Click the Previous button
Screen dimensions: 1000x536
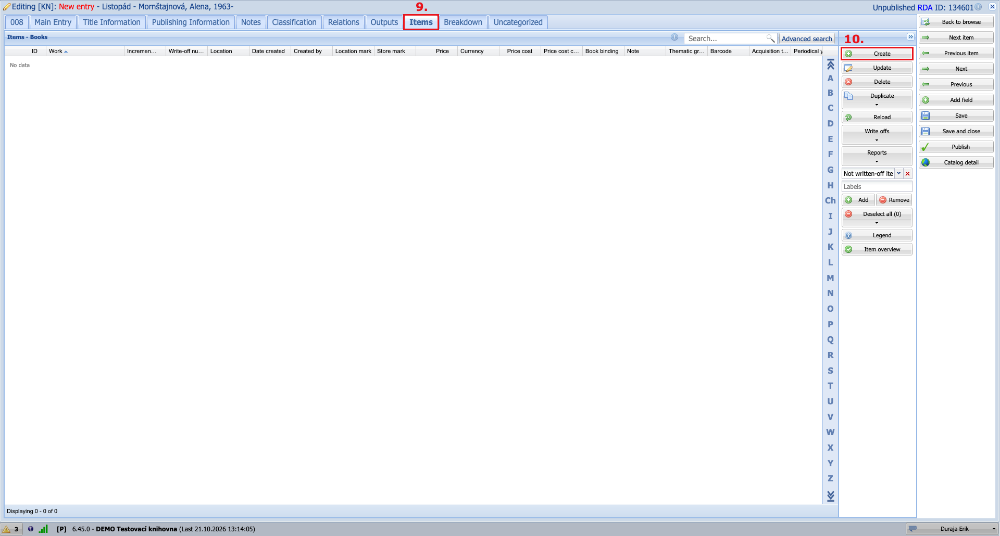956,84
